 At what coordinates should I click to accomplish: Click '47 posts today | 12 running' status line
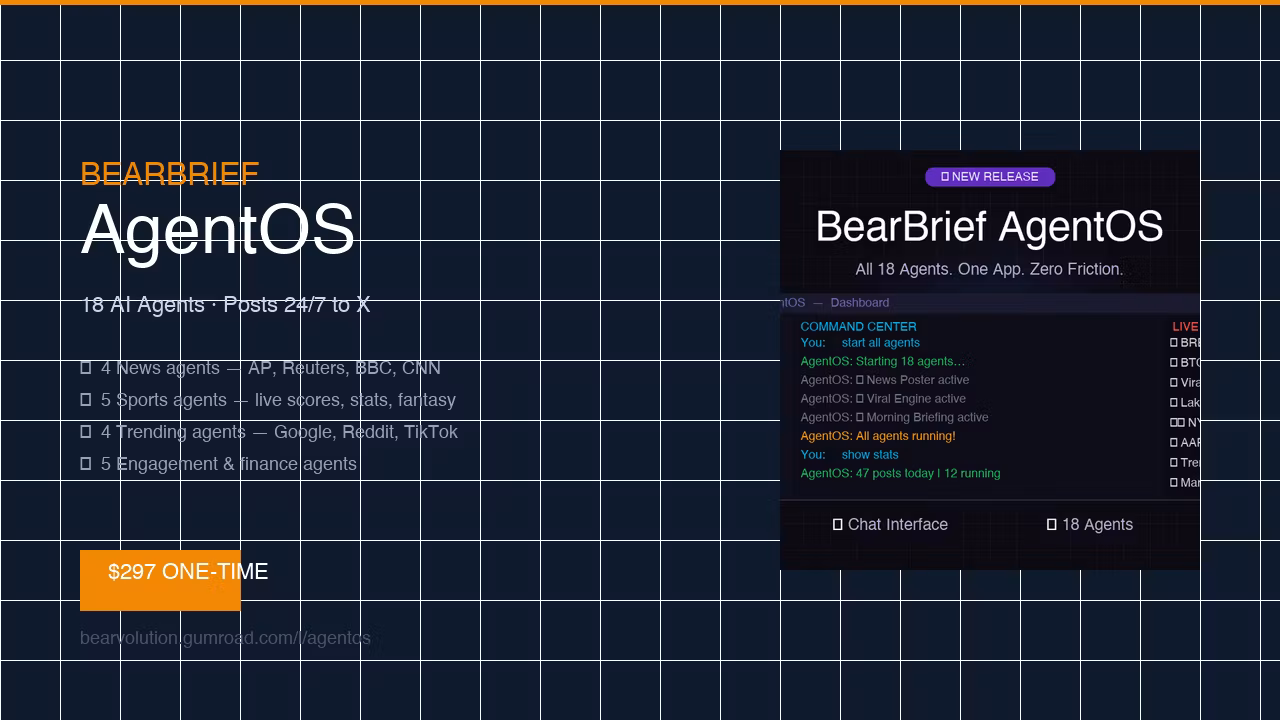(x=928, y=474)
